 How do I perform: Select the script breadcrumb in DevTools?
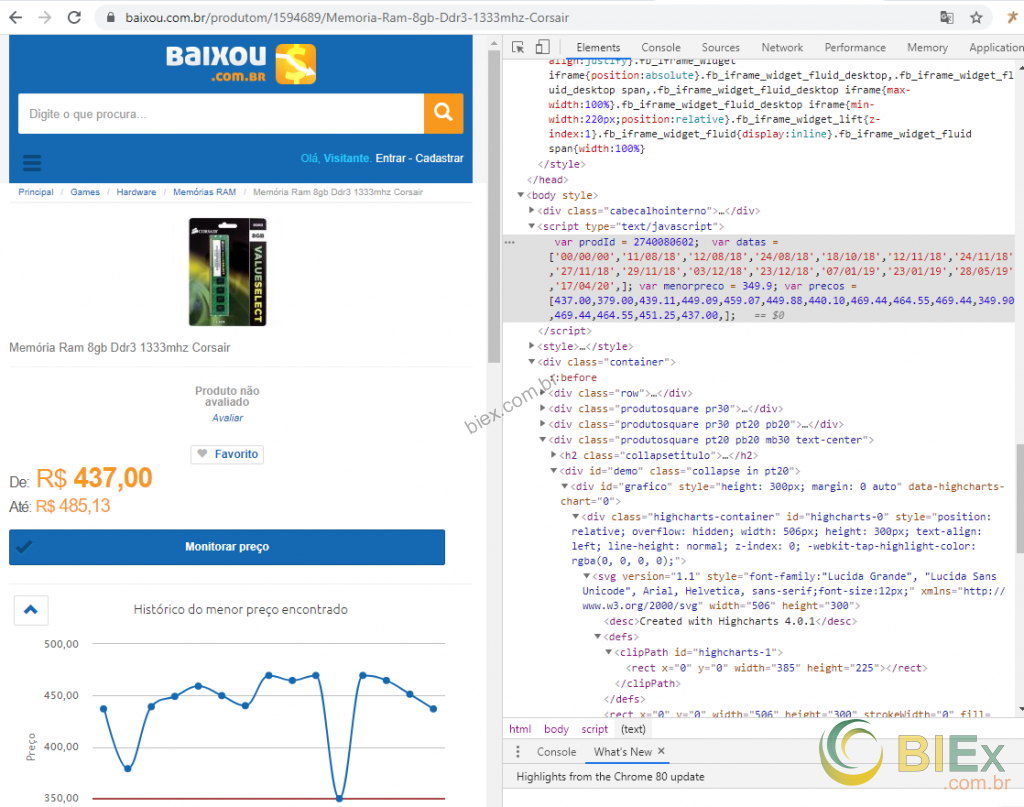pyautogui.click(x=594, y=729)
